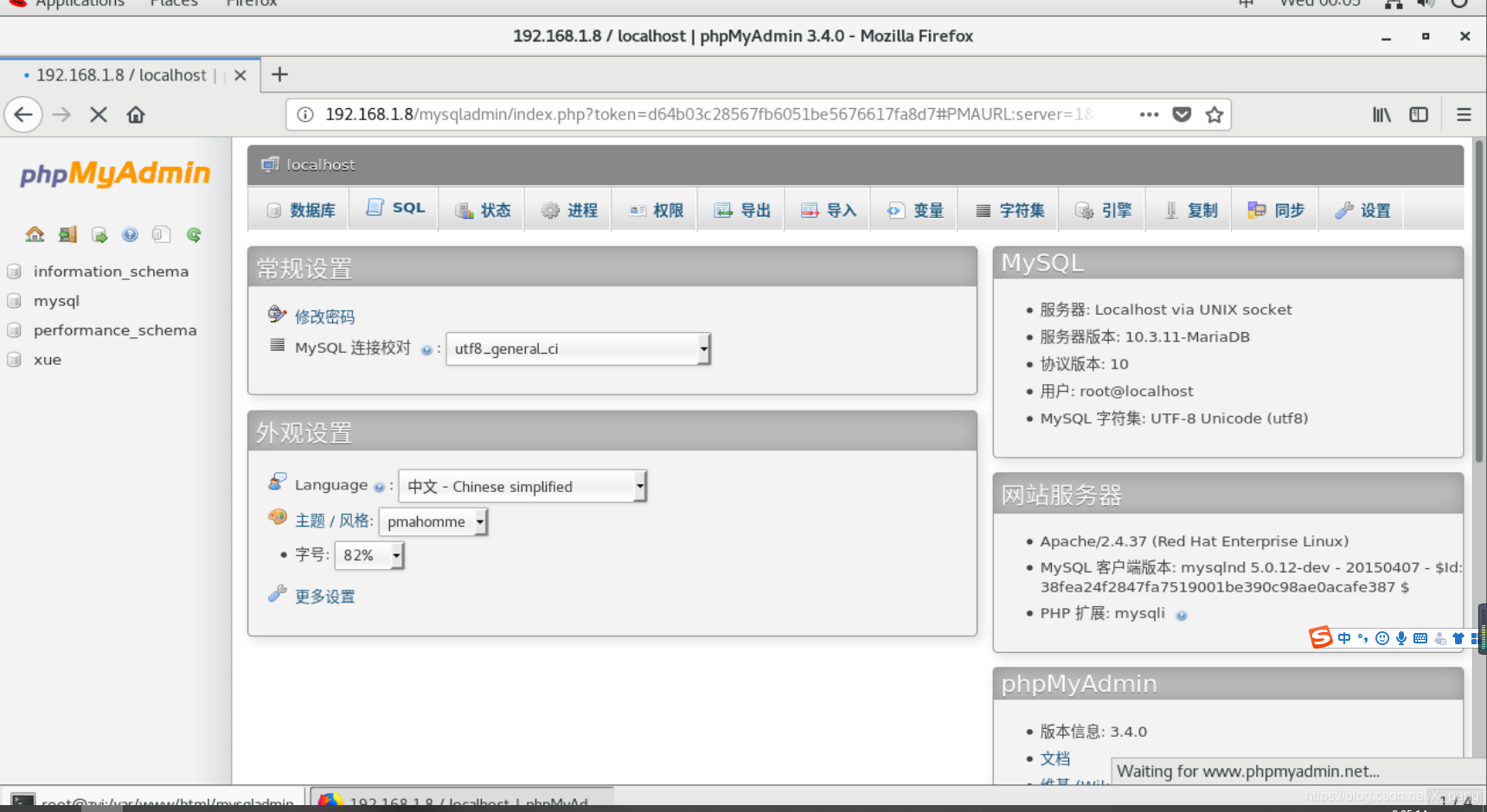Viewport: 1487px width, 812px height.
Task: Click localhost server breadcrumb
Action: [320, 164]
